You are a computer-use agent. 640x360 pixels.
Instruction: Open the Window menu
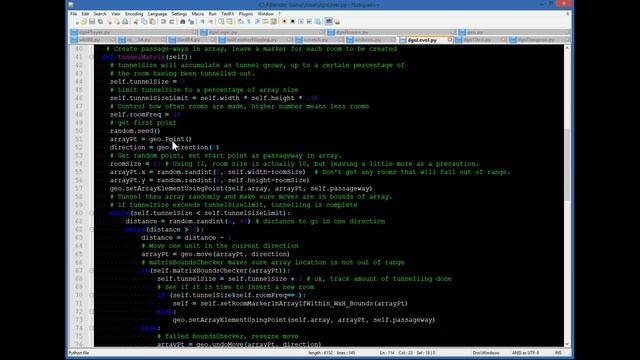tap(265, 14)
